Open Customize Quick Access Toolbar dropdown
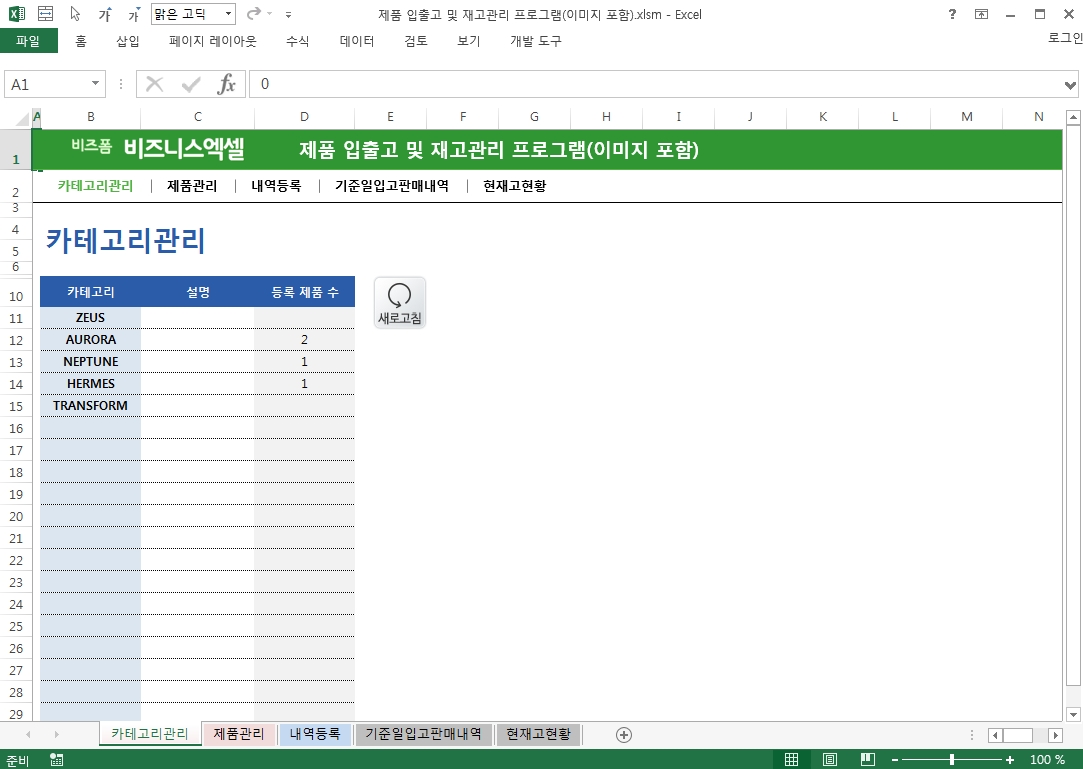The width and height of the screenshot is (1083, 769). (x=289, y=15)
